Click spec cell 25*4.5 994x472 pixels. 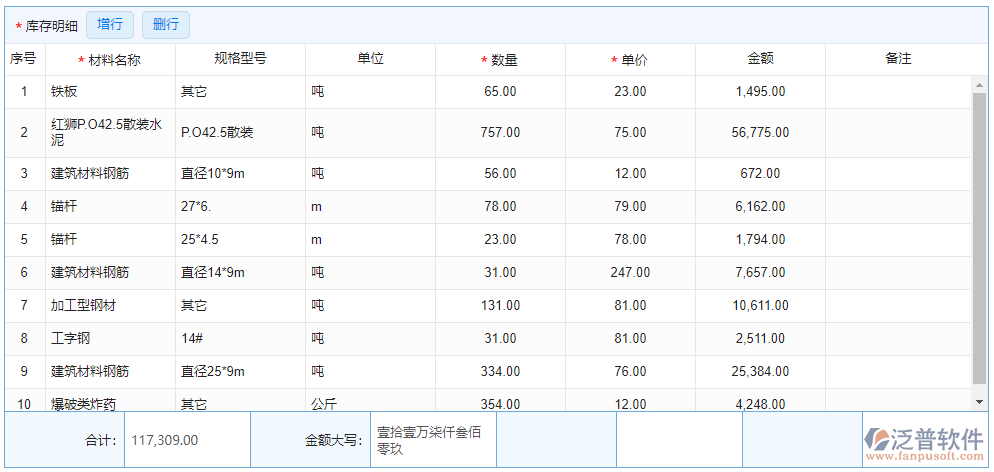240,239
